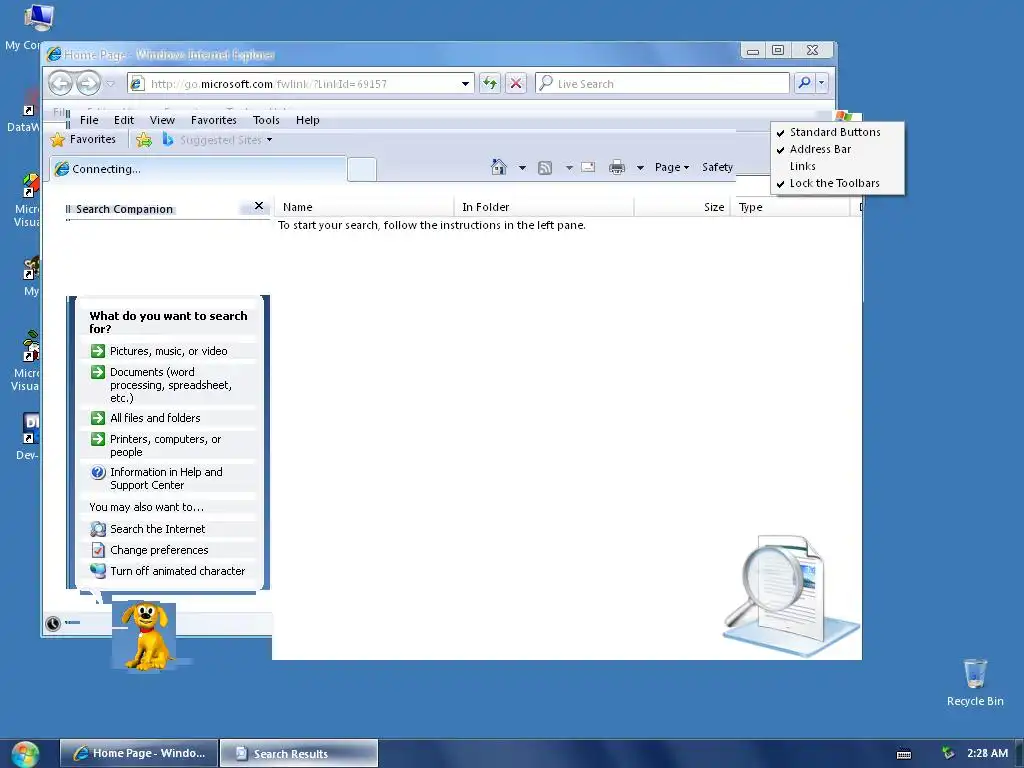Stop loading with the red X icon
This screenshot has height=768, width=1024.
[x=516, y=84]
